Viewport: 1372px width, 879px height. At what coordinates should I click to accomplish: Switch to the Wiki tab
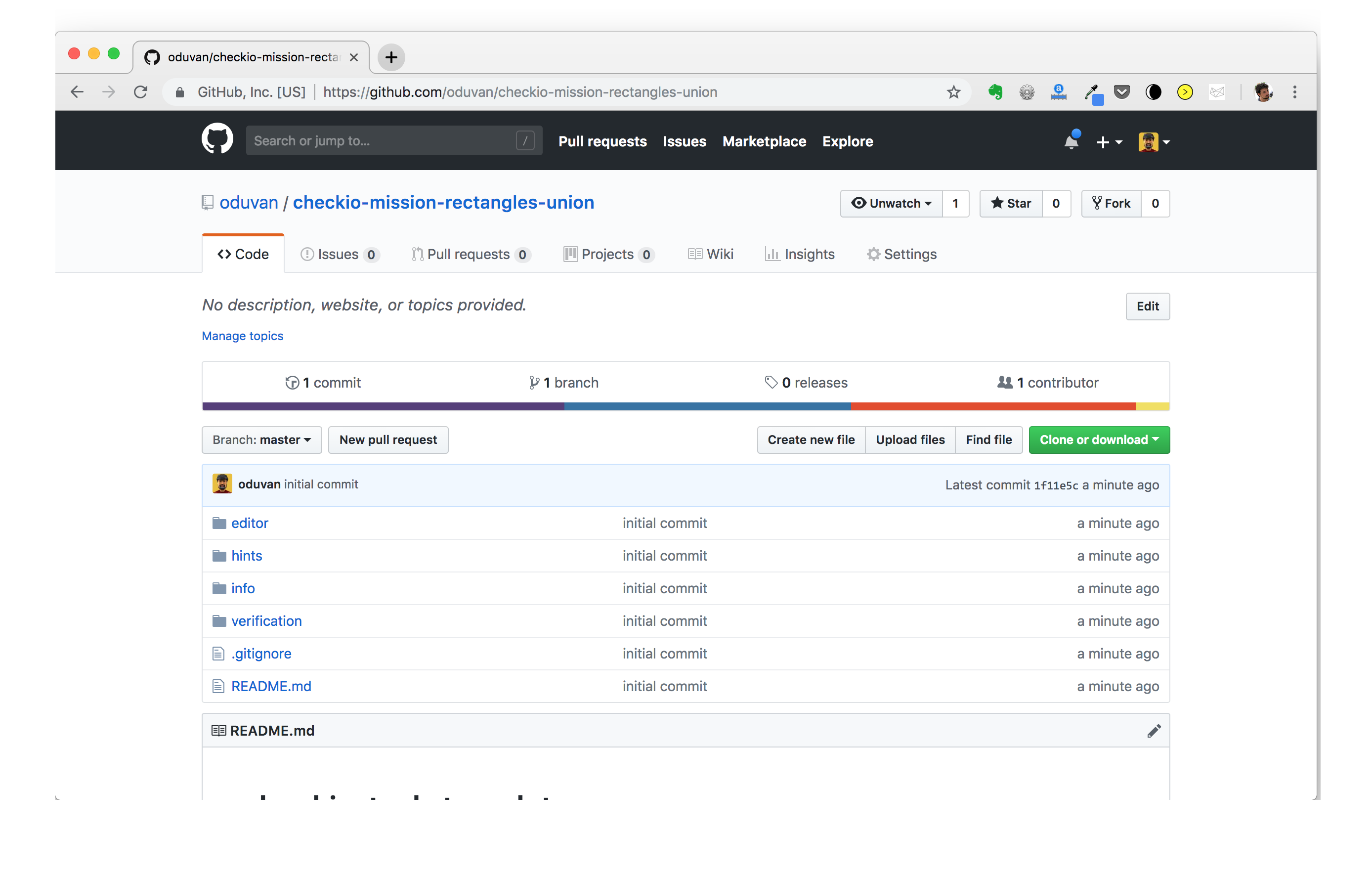pyautogui.click(x=711, y=254)
